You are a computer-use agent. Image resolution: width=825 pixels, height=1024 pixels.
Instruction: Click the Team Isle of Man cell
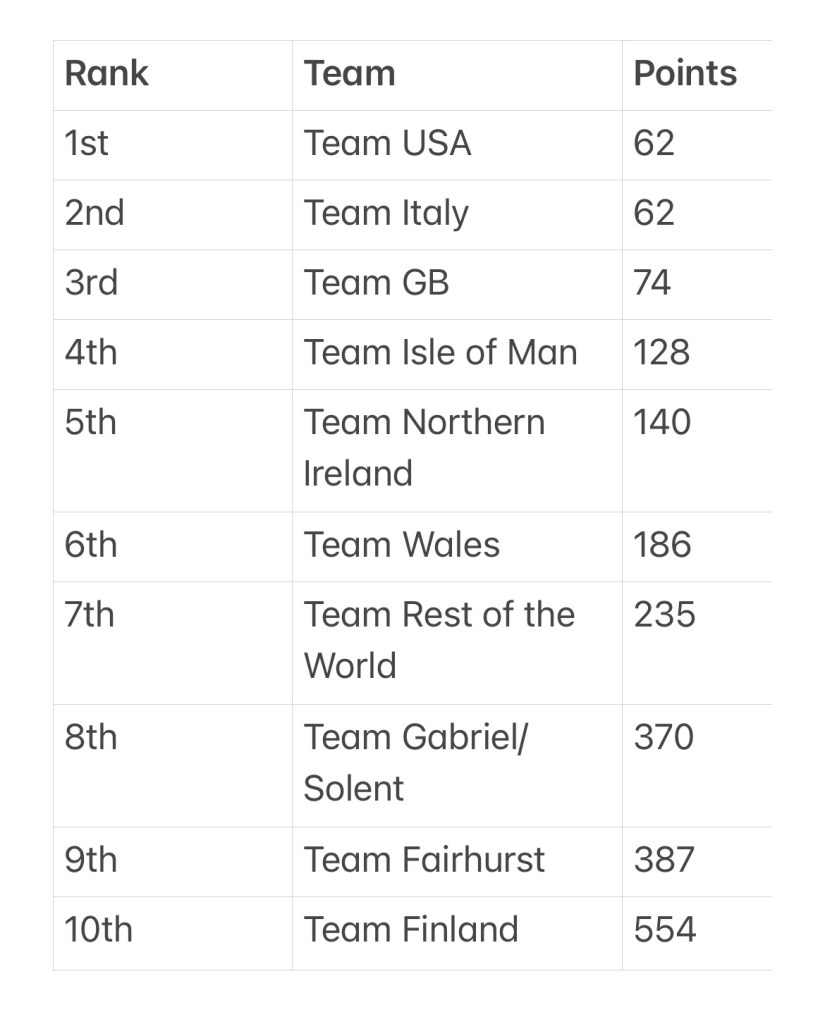point(440,353)
